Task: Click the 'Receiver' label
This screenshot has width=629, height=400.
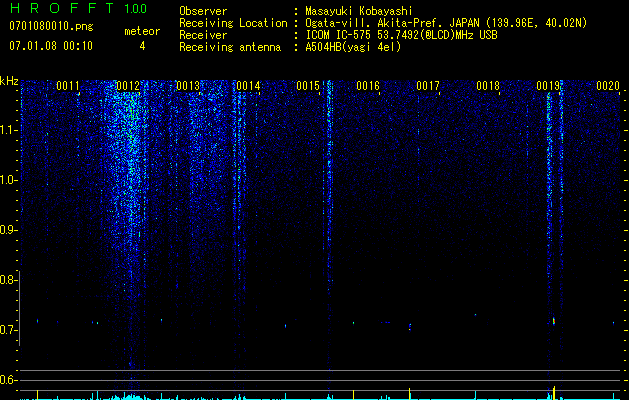Action: click(203, 35)
